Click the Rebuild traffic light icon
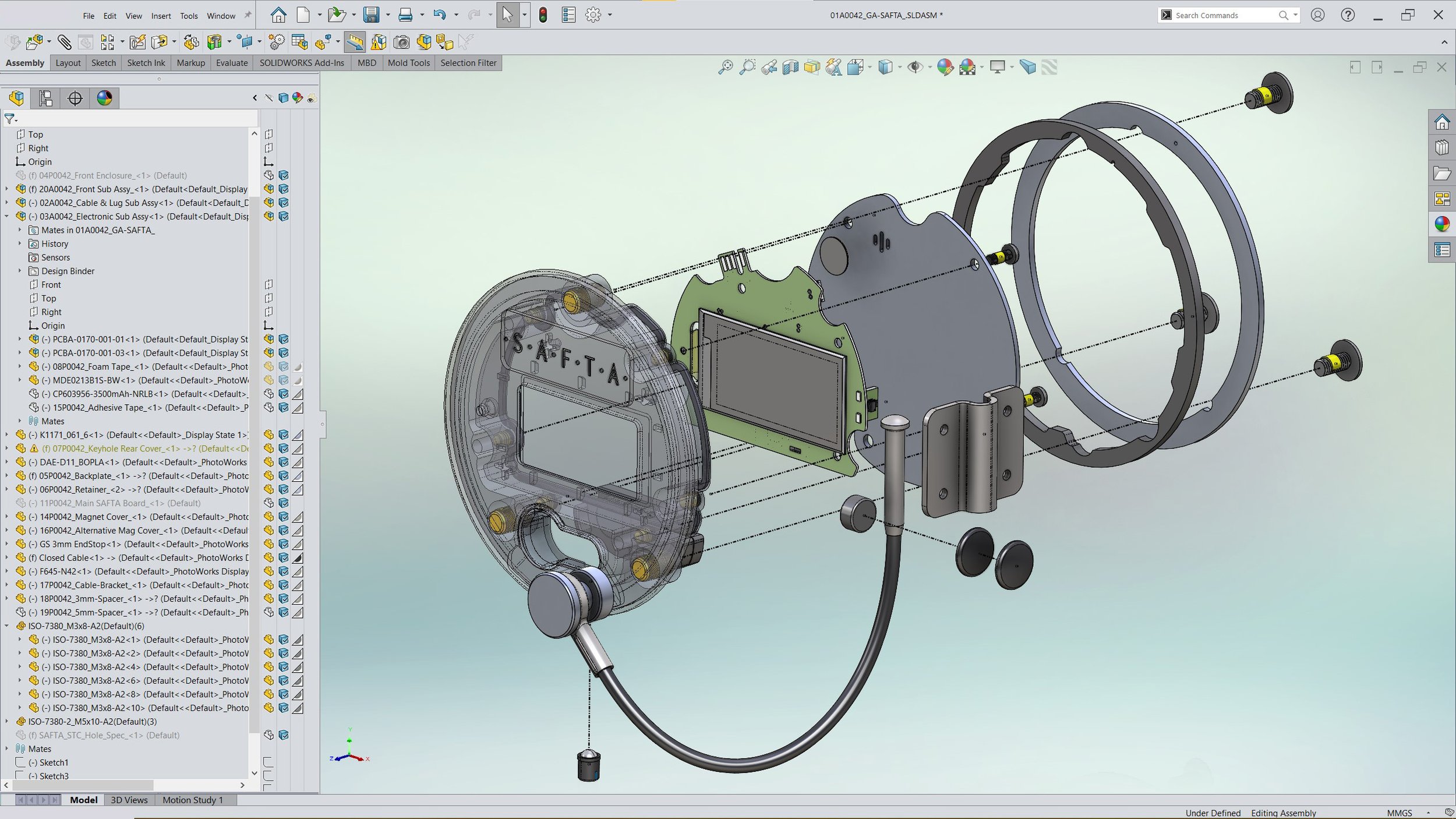This screenshot has width=1456, height=819. [543, 15]
